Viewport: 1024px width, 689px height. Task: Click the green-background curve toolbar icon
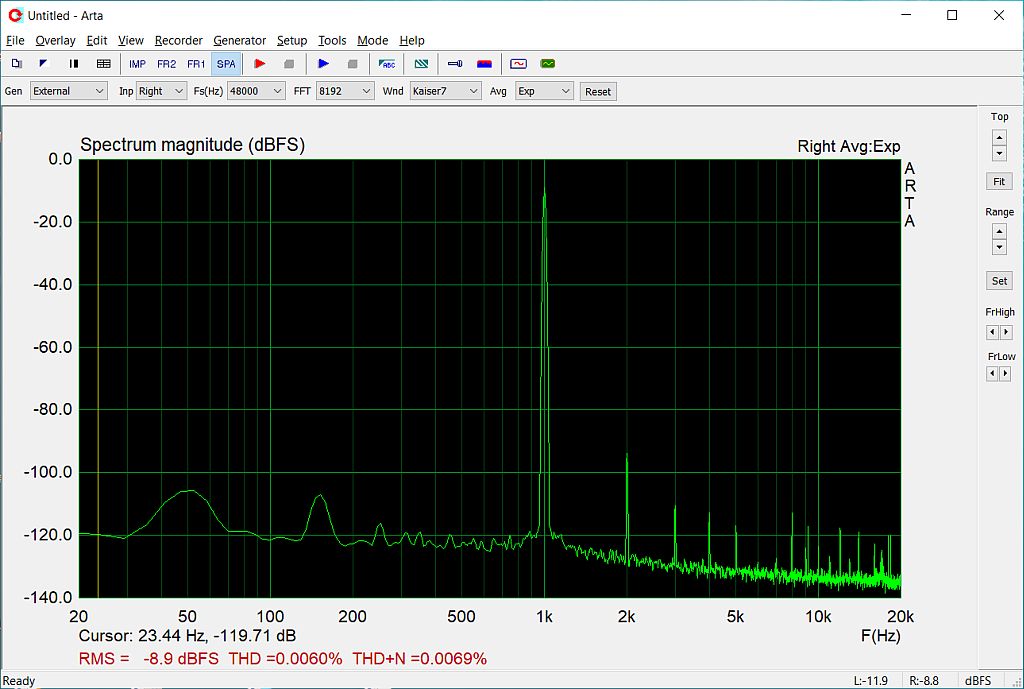(x=548, y=63)
